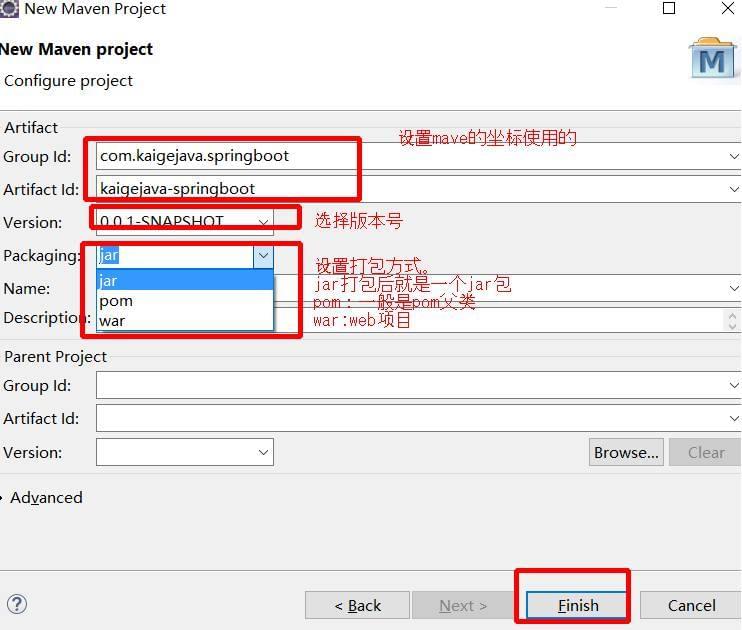Collapse the Packaging combo box arrow
Screen dimensions: 742x630
(x=263, y=256)
